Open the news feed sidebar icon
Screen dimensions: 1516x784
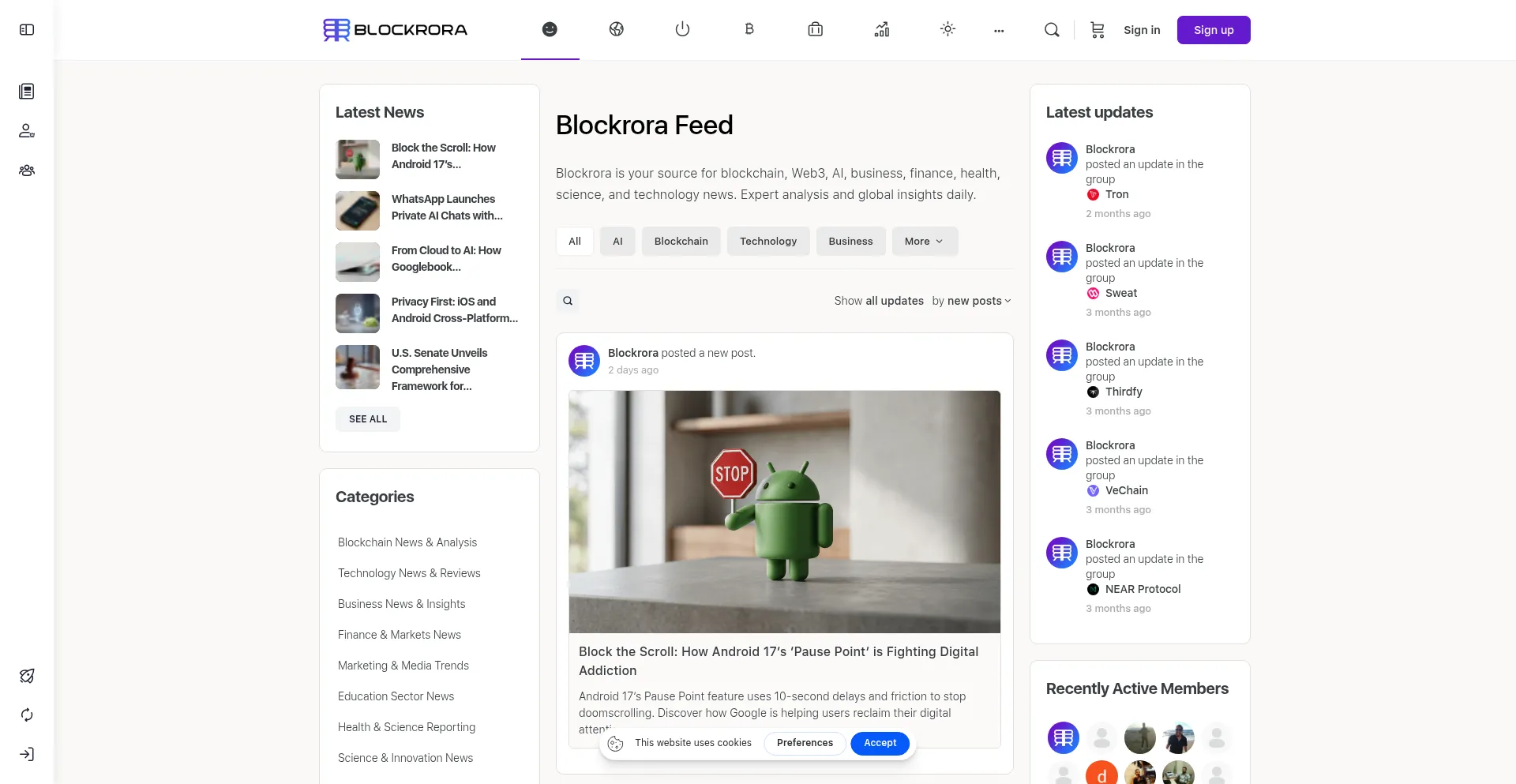27,92
